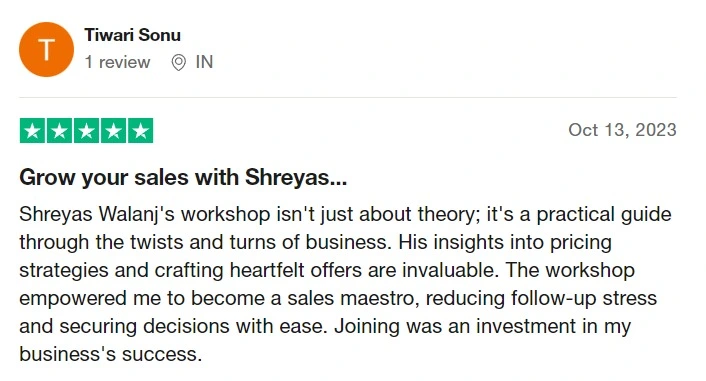
Task: Open review title Grow your sales with Shreyas
Action: pyautogui.click(x=183, y=177)
